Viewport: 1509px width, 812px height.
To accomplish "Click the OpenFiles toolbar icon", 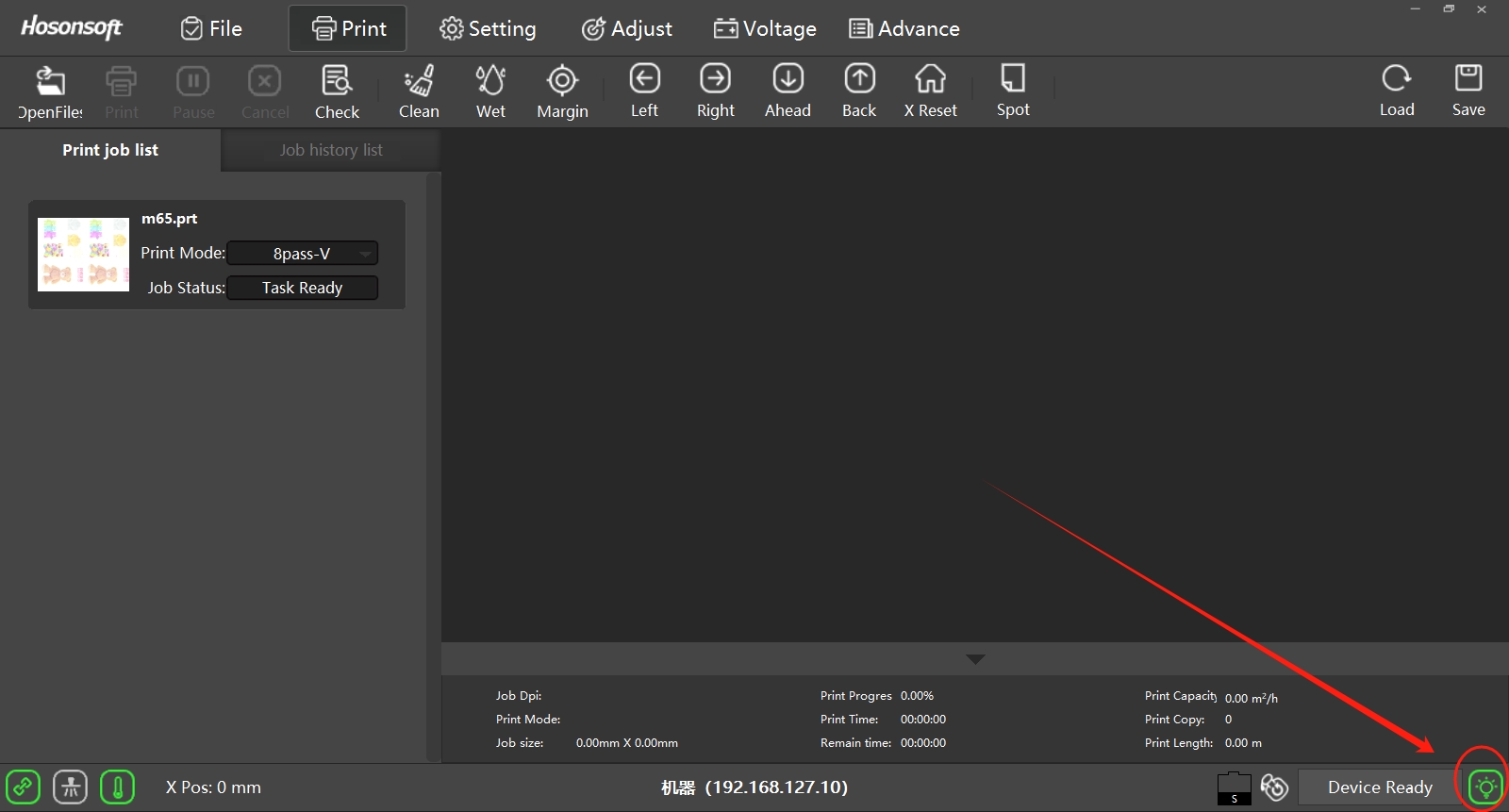I will pos(50,91).
